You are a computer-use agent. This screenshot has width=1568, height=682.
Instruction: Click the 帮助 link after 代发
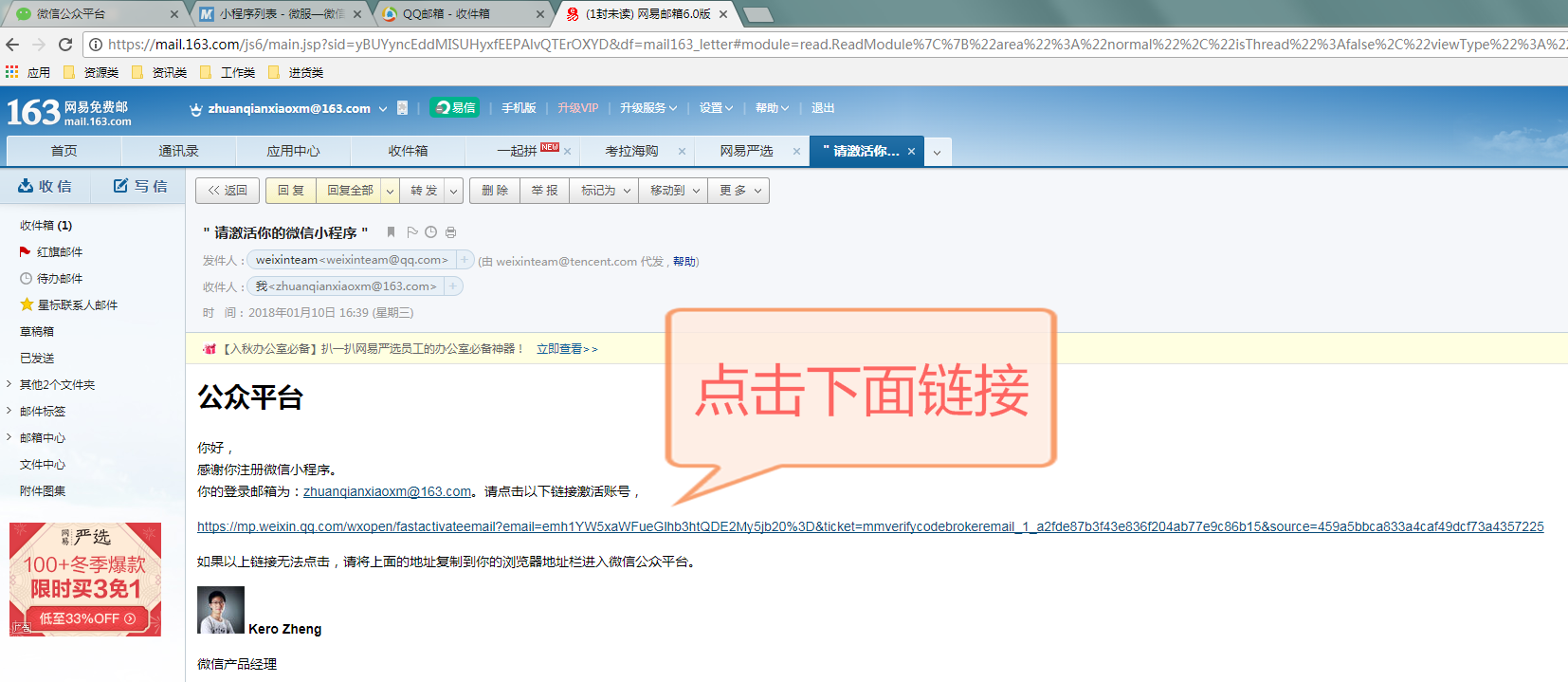[684, 262]
